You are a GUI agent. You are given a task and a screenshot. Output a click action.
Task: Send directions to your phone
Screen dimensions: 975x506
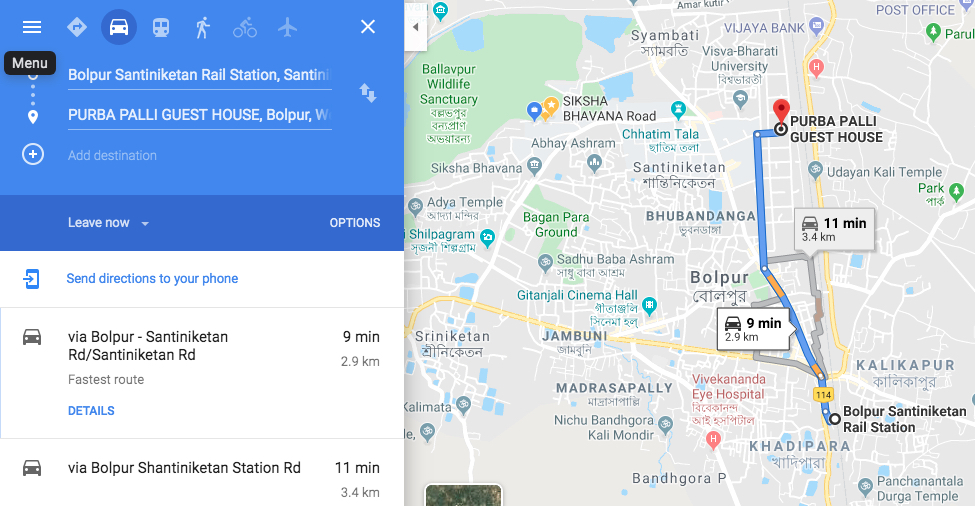[152, 278]
